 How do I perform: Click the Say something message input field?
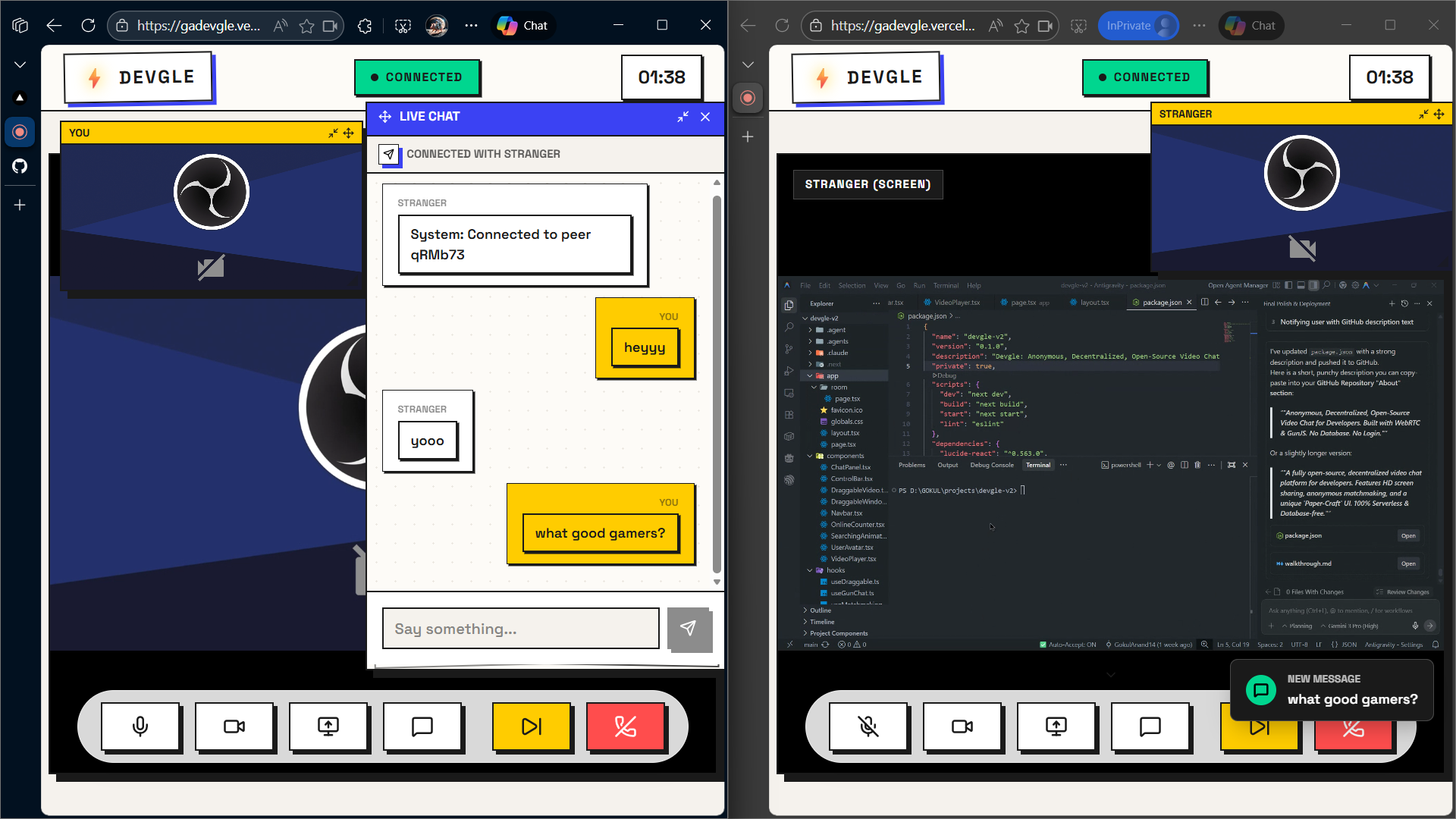click(520, 629)
